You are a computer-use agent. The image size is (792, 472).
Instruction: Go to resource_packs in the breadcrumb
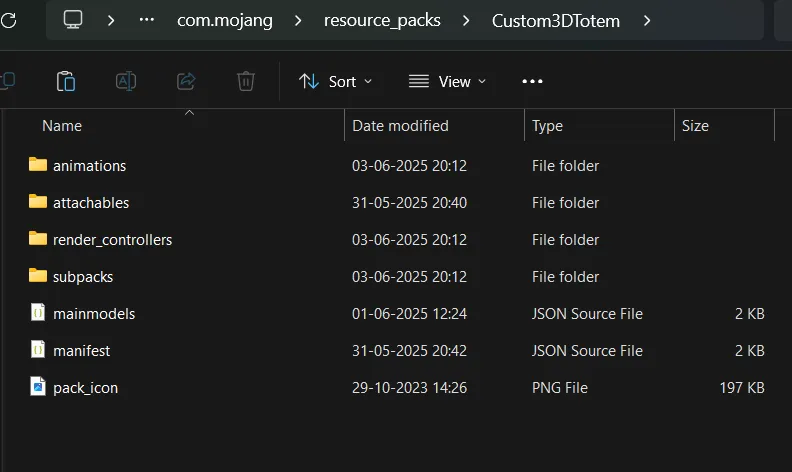382,21
